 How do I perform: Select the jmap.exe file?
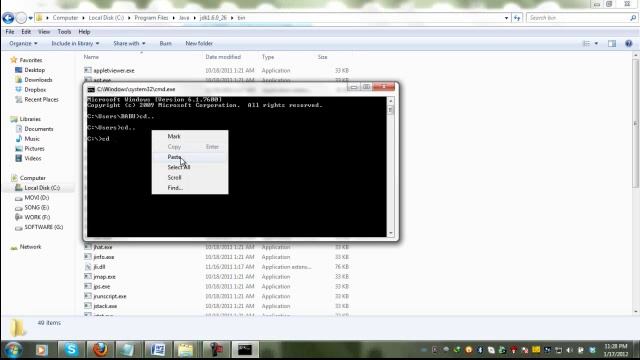[x=104, y=277]
